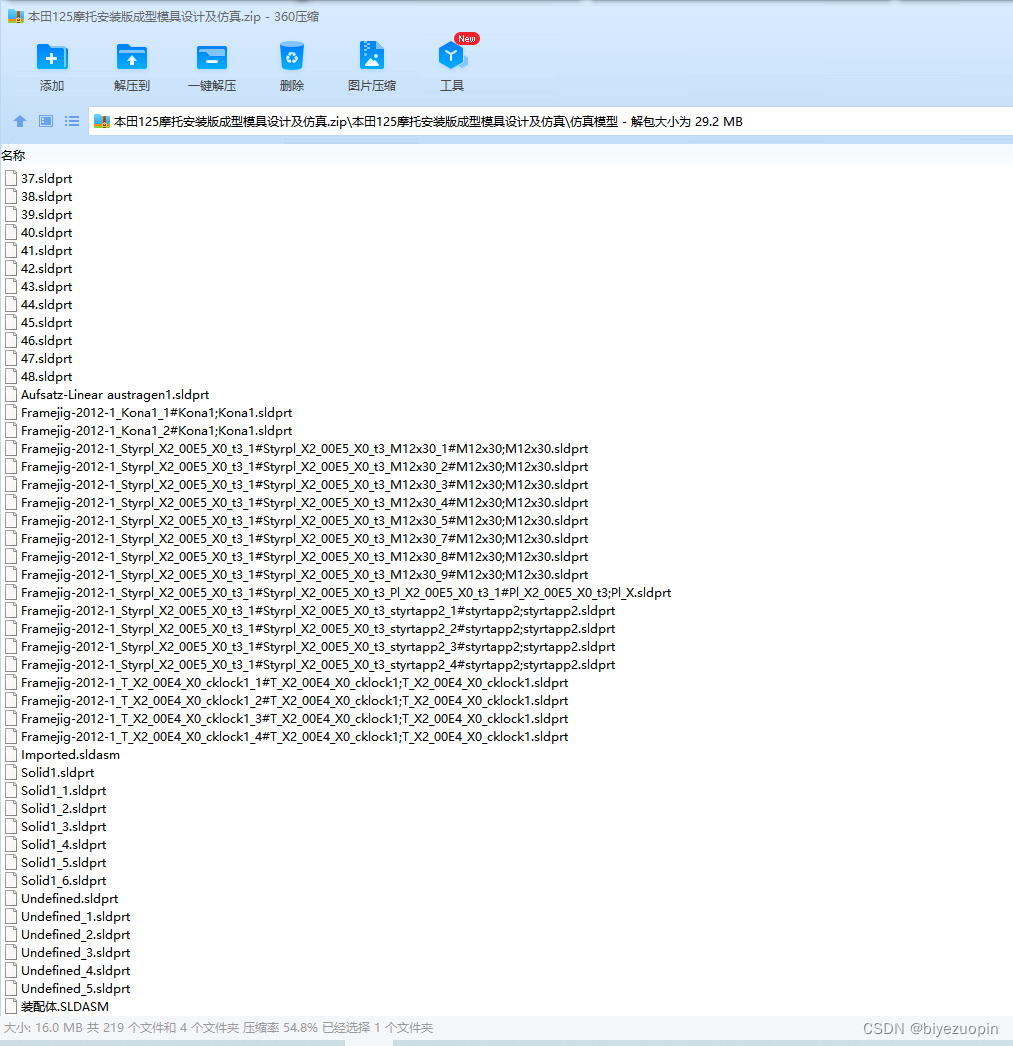Switch to list view icon

click(72, 121)
